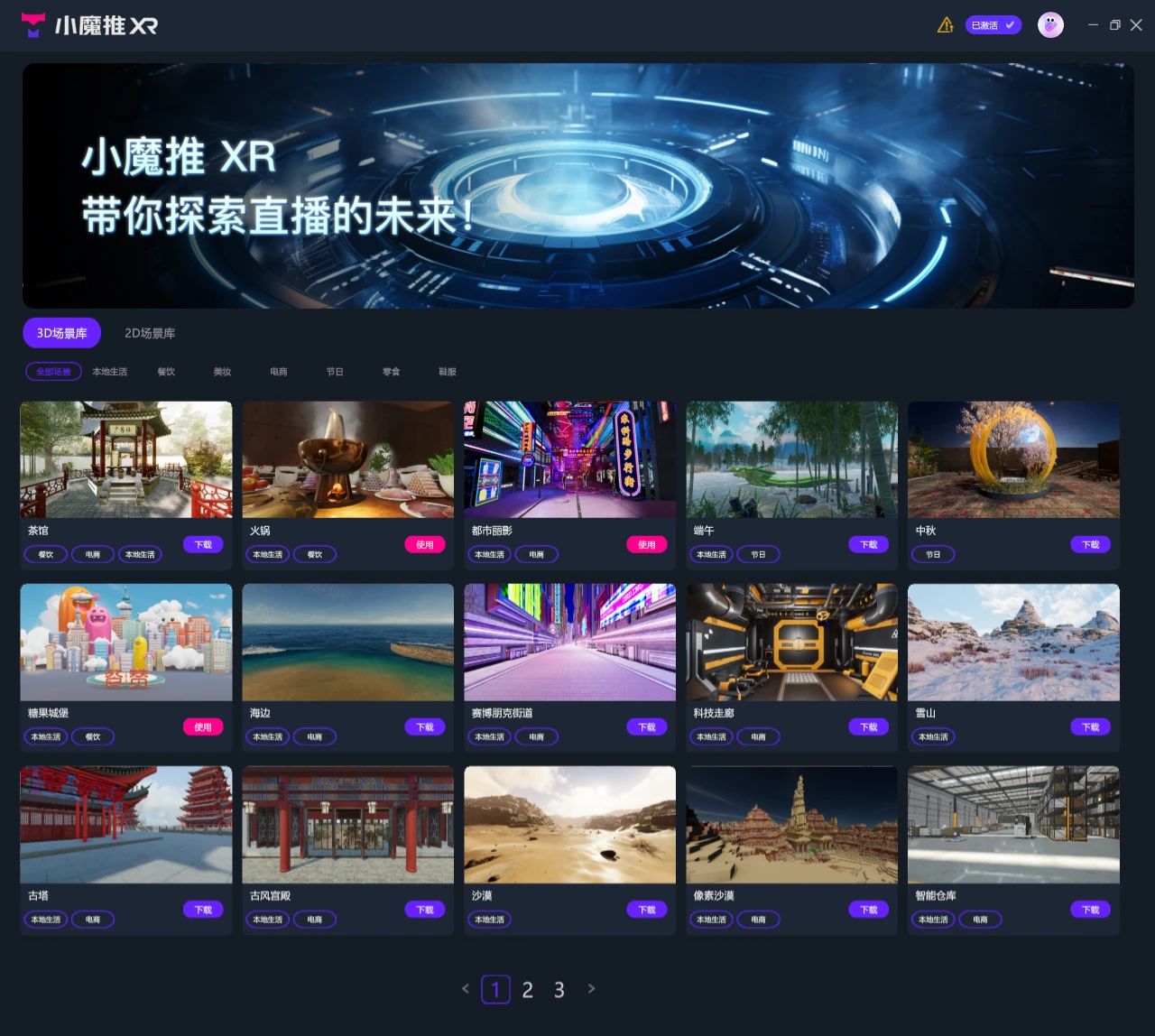The width and height of the screenshot is (1155, 1036).
Task: Go to next page arrow
Action: [x=591, y=989]
